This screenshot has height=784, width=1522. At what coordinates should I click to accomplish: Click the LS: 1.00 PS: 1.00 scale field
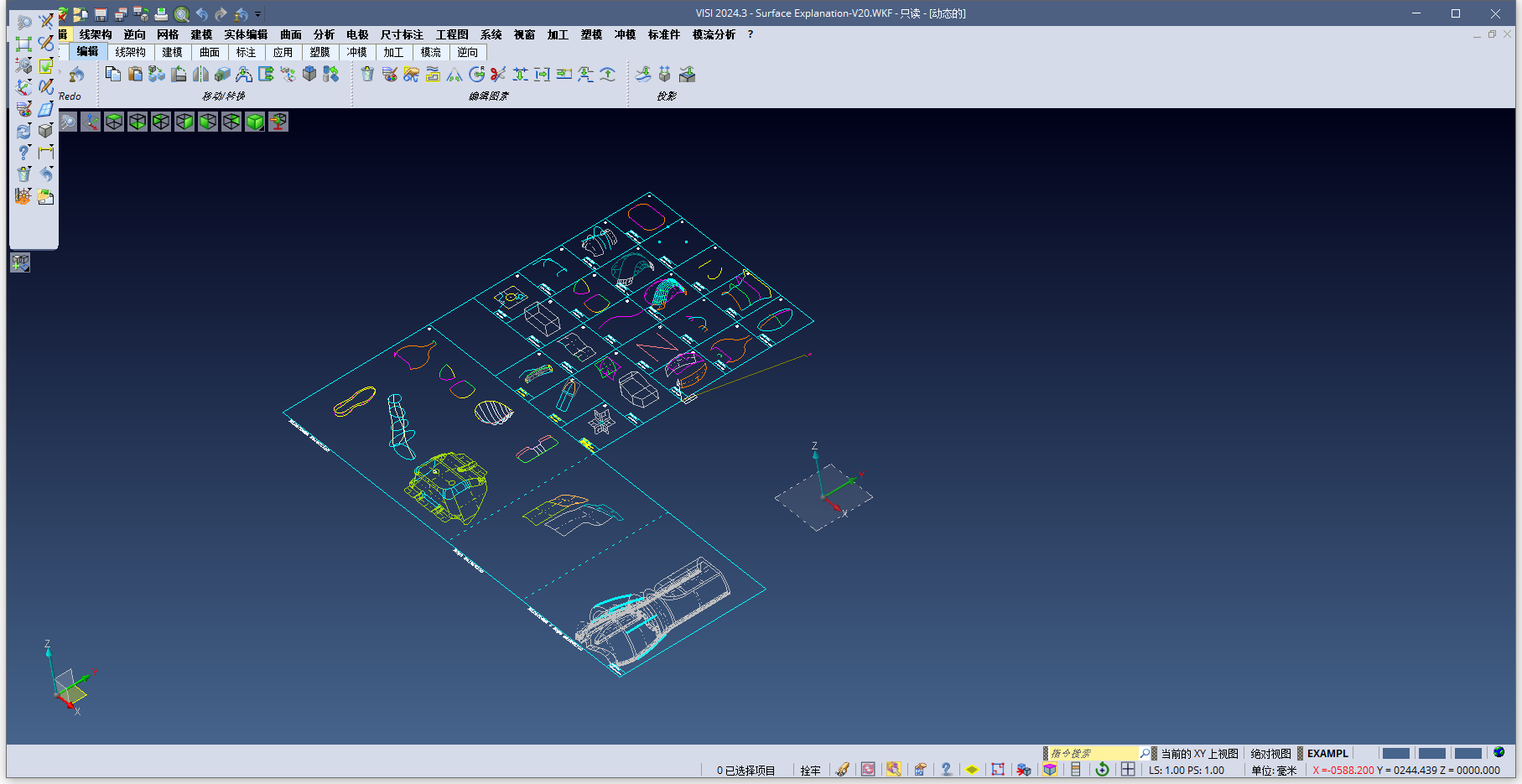[x=1187, y=770]
